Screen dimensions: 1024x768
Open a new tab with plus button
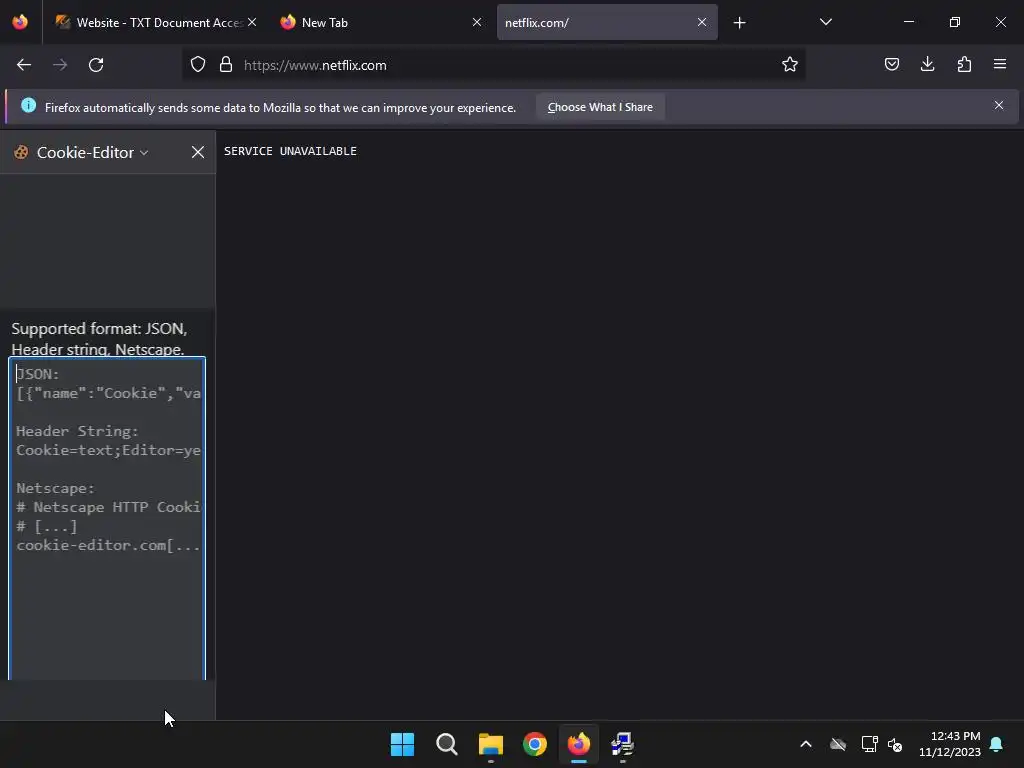(x=739, y=23)
